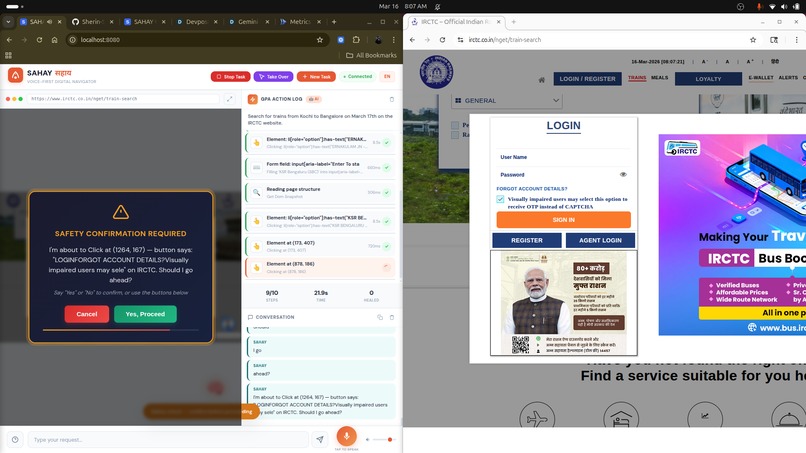Click the Indian Railways round logo
Image resolution: width=806 pixels, height=453 pixels.
coord(436,72)
